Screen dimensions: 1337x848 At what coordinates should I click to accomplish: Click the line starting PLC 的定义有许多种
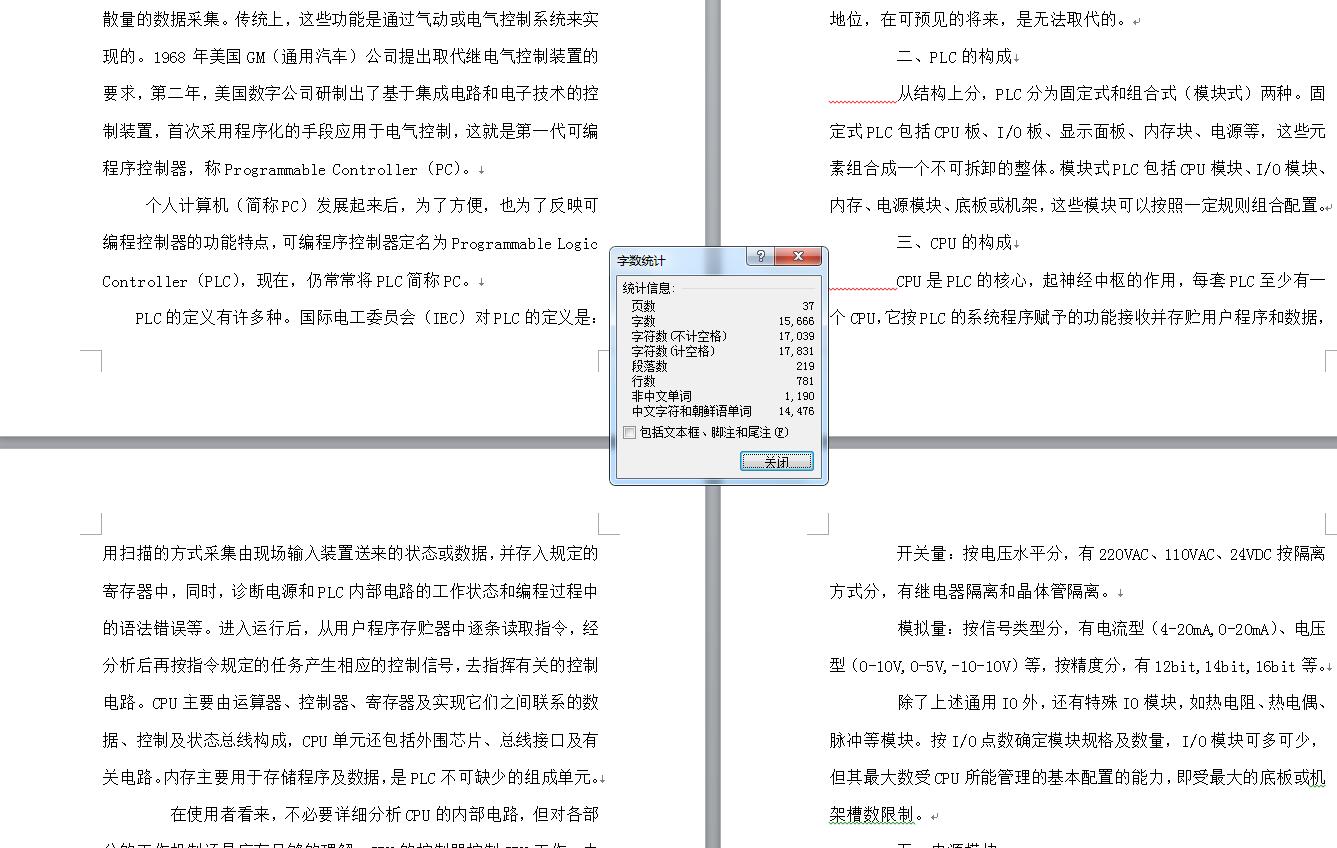click(367, 318)
